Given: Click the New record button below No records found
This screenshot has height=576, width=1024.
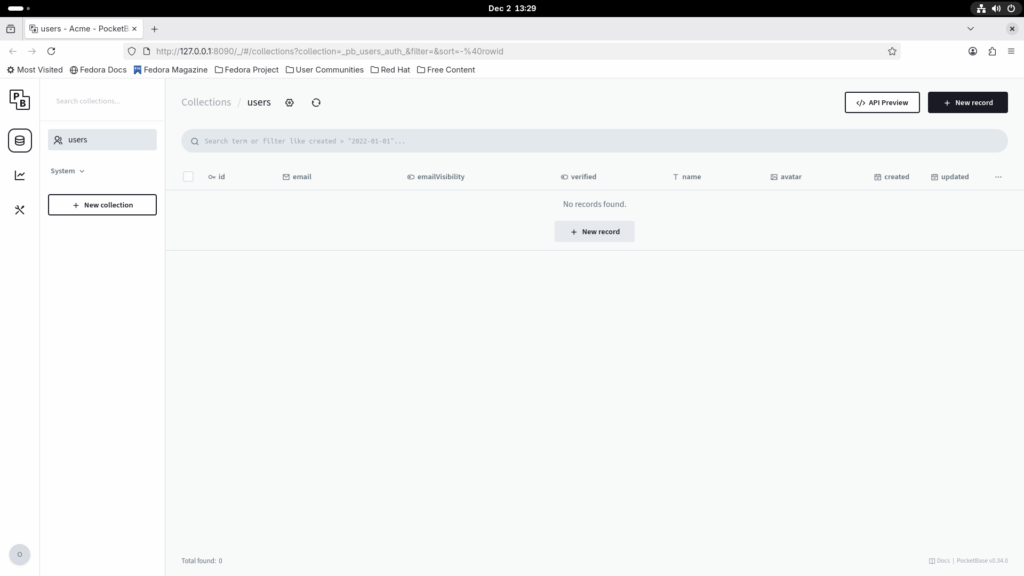Looking at the screenshot, I should click(594, 232).
